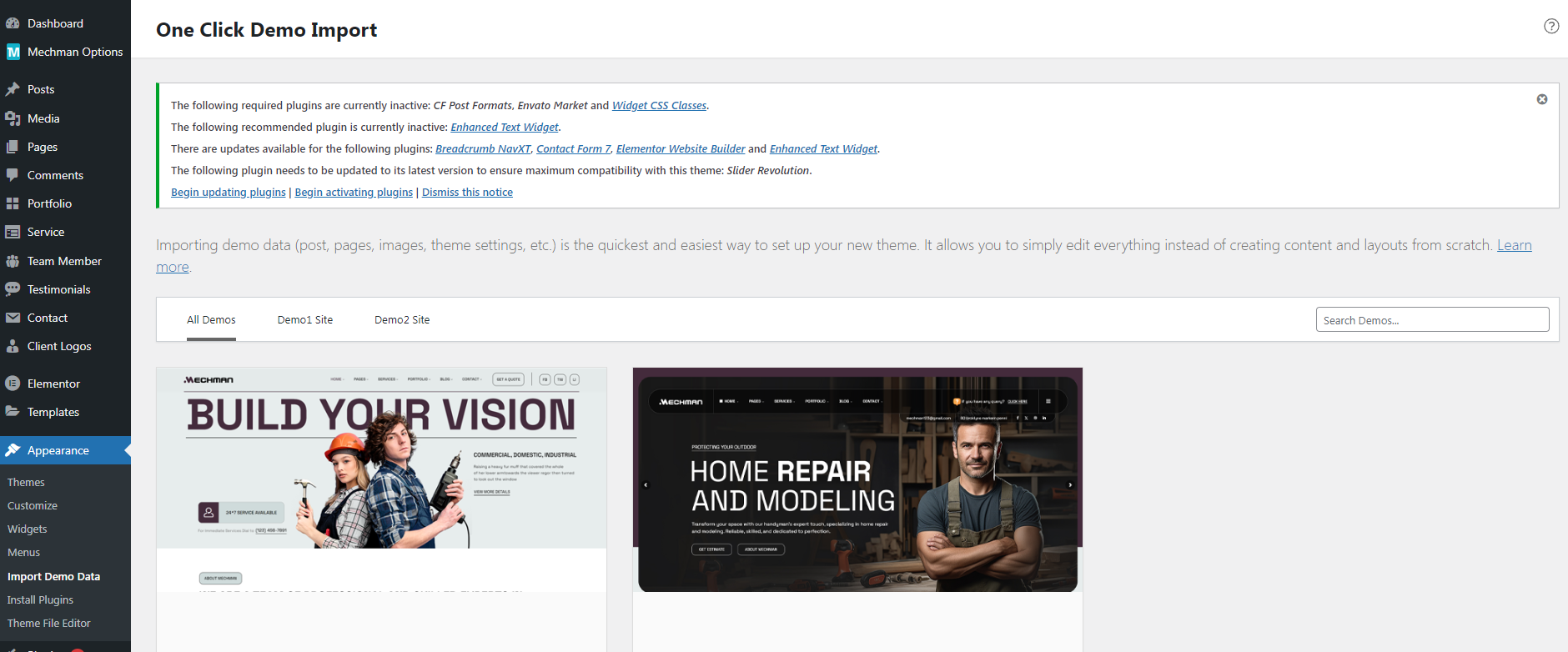The image size is (1568, 652).
Task: Open Templates folder icon in sidebar
Action: pos(13,412)
